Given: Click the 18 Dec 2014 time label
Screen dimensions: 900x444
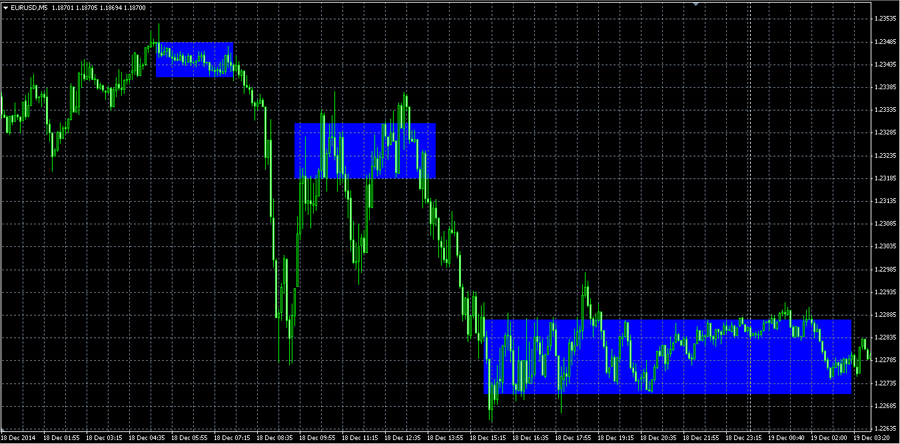Looking at the screenshot, I should pyautogui.click(x=19, y=438).
